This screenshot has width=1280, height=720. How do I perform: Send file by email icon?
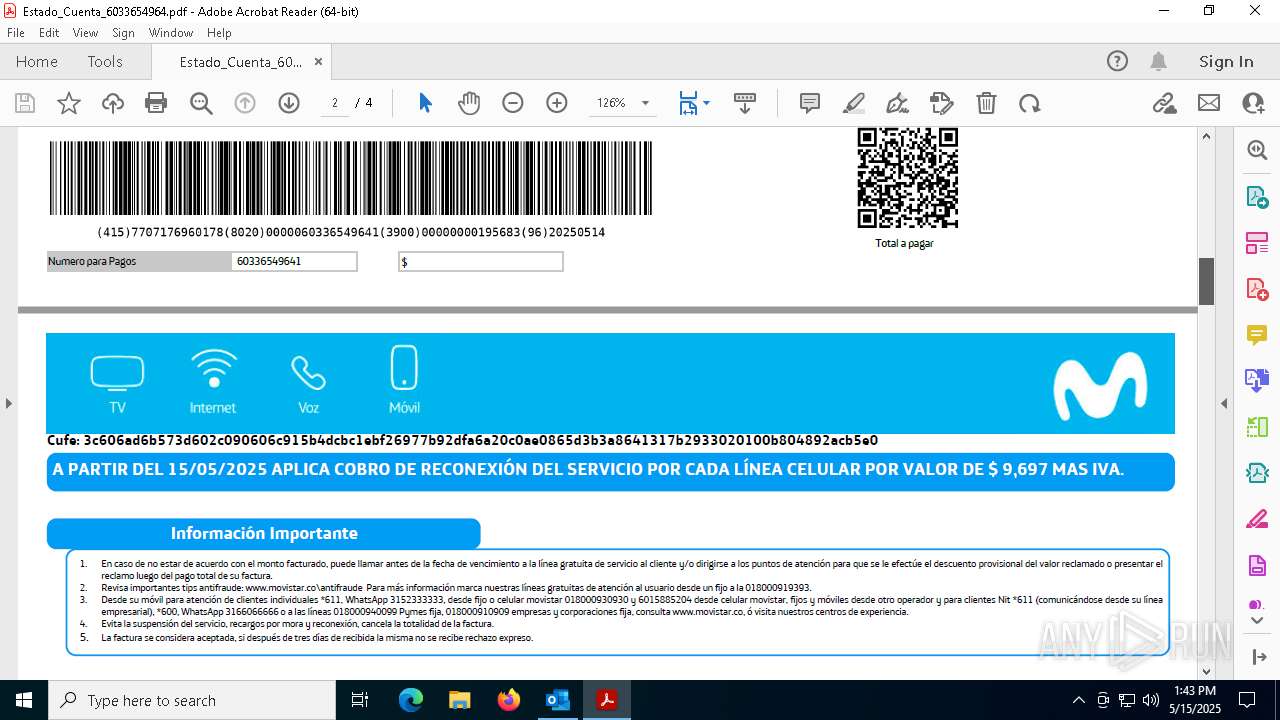click(x=1209, y=103)
